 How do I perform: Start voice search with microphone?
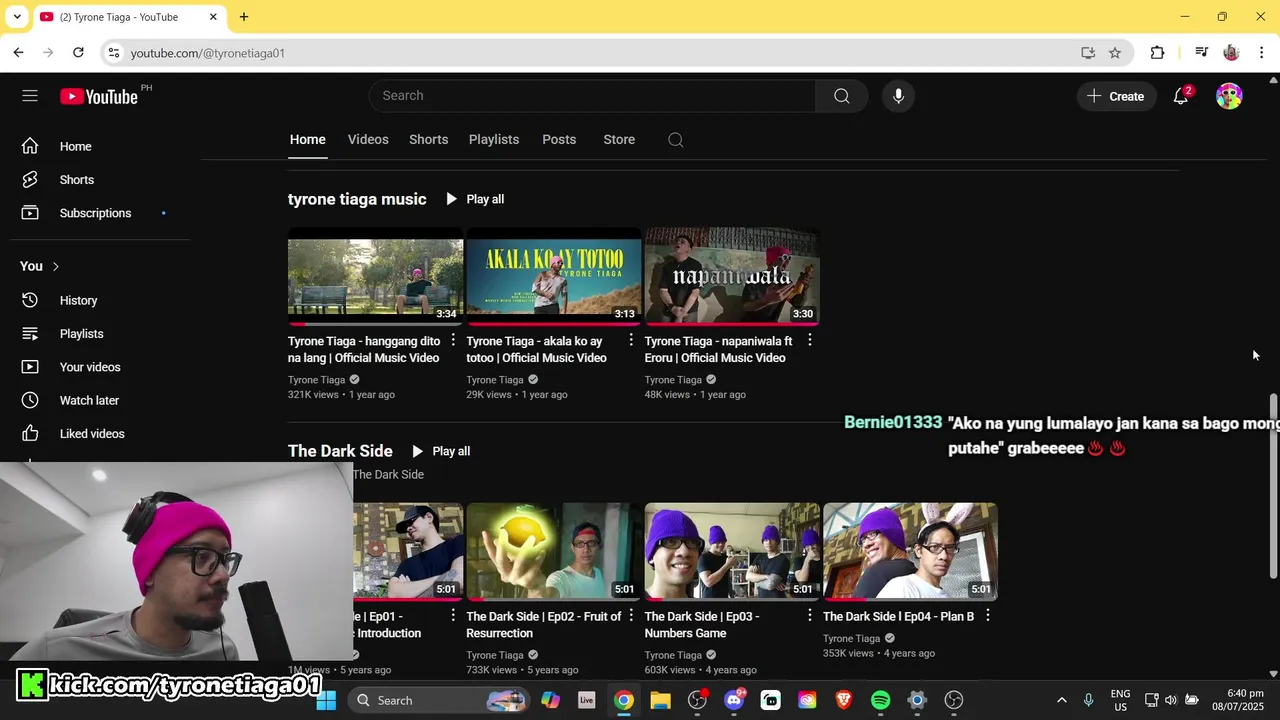tap(898, 96)
